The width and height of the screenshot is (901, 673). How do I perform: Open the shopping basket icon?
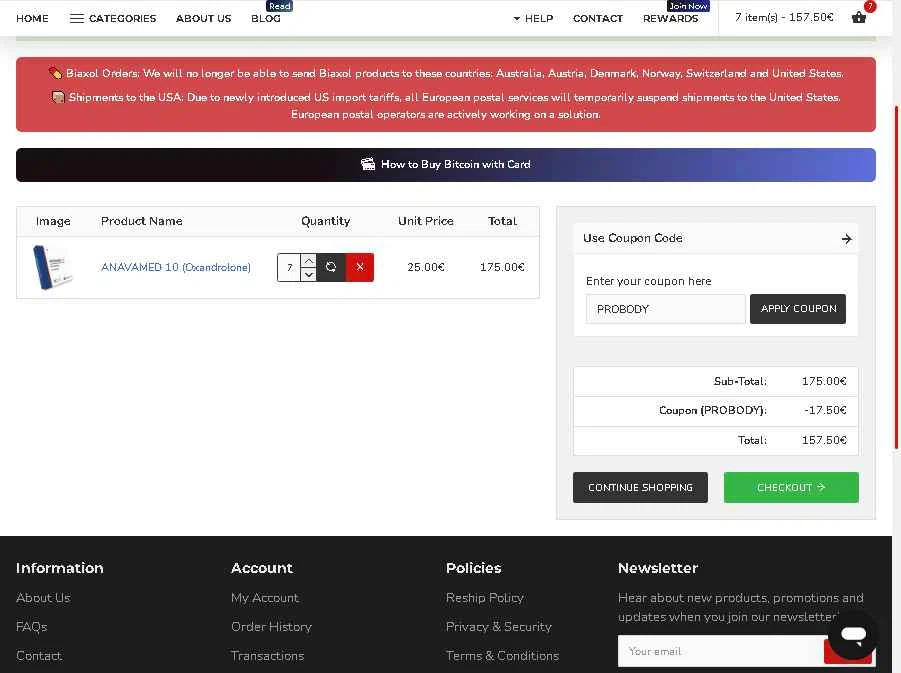(x=858, y=18)
